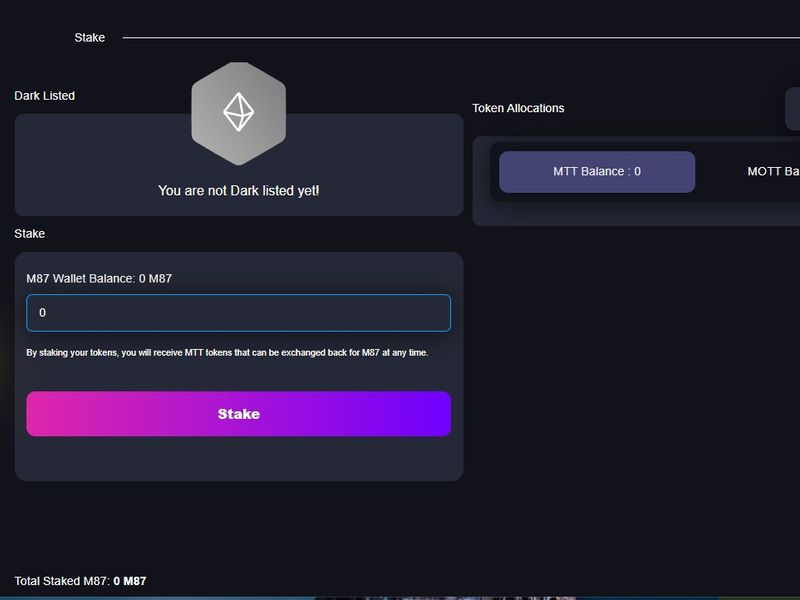The height and width of the screenshot is (600, 800).
Task: Click the Token Allocations panel below the tabs
Action: pyautogui.click(x=630, y=213)
